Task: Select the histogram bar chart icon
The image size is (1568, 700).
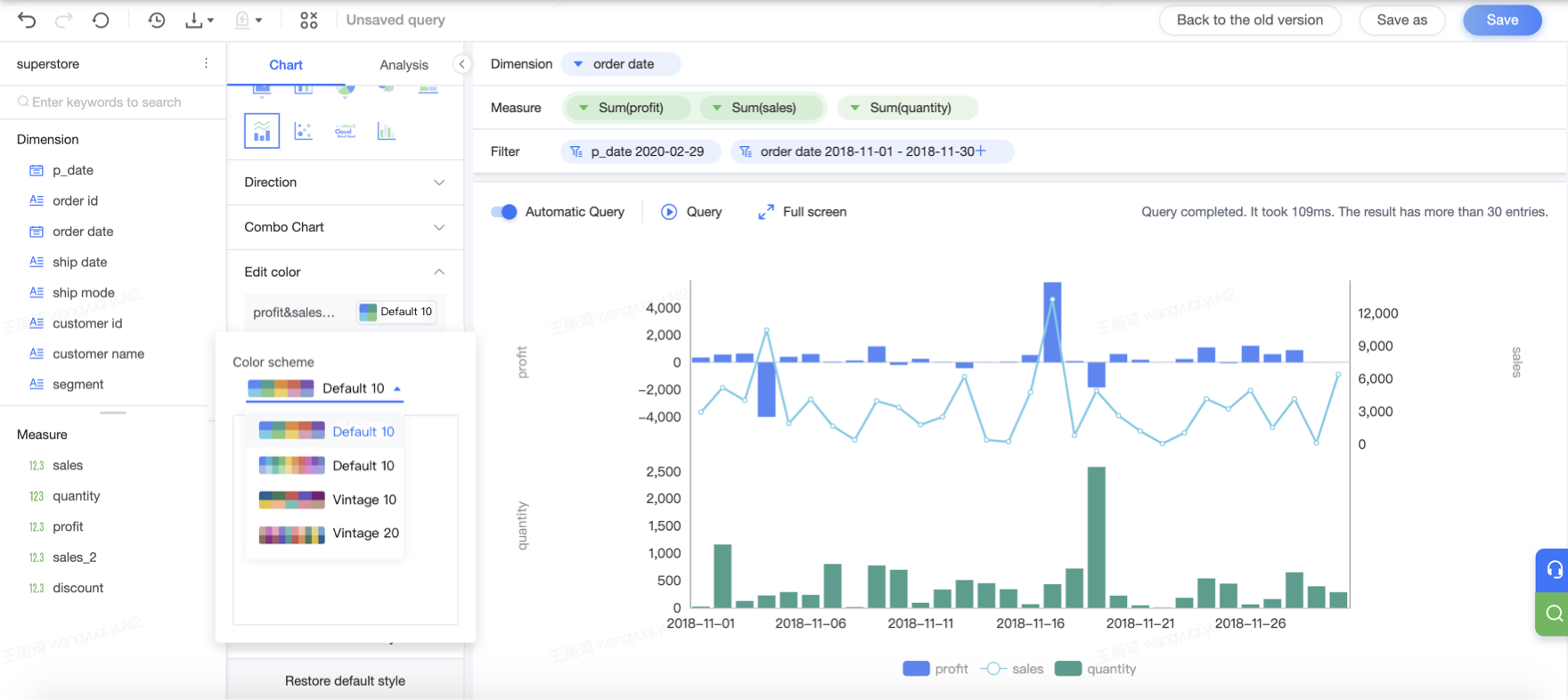Action: coord(386,131)
